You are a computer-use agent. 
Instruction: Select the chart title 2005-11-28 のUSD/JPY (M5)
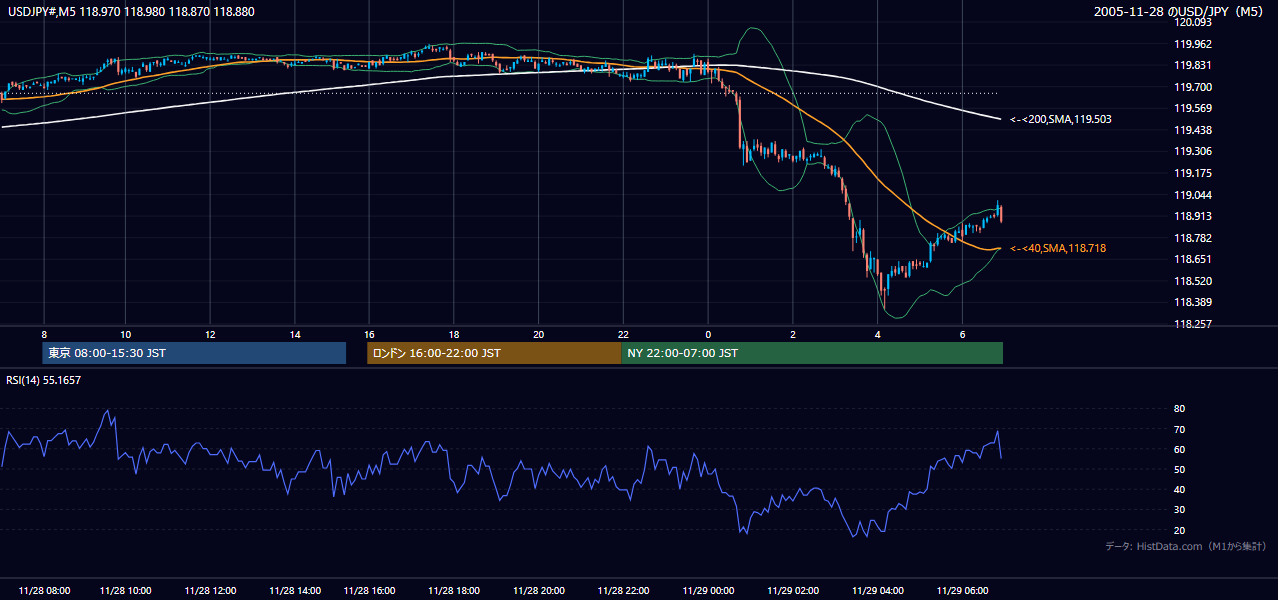point(1180,11)
